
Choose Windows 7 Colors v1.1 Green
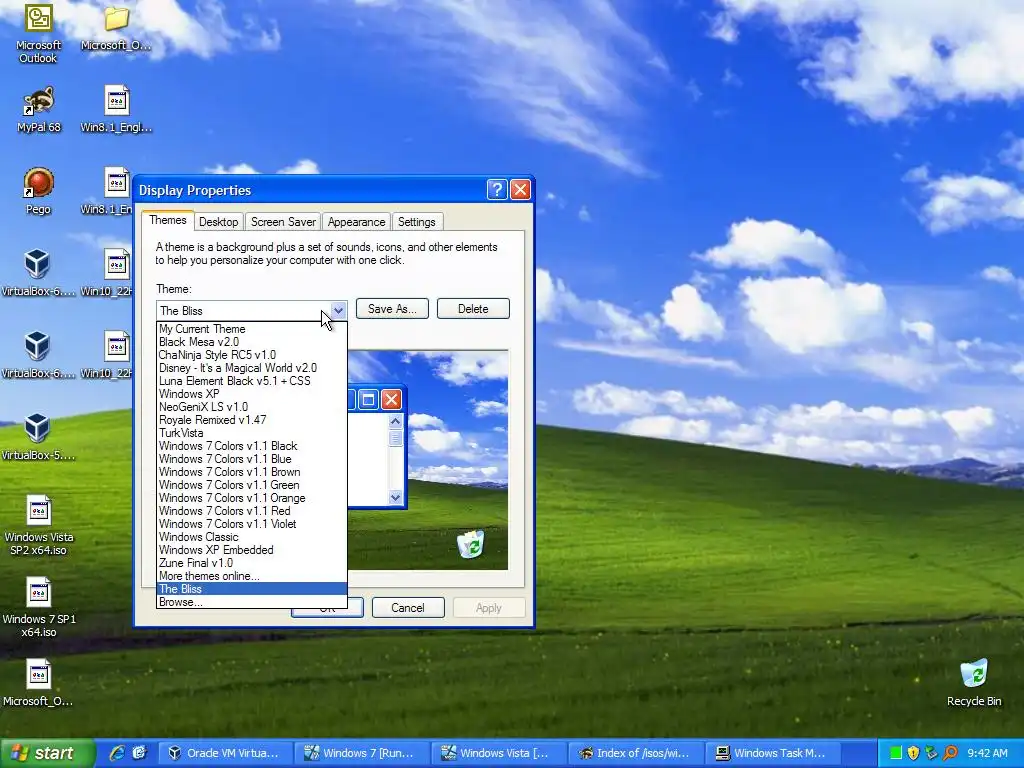click(x=251, y=485)
